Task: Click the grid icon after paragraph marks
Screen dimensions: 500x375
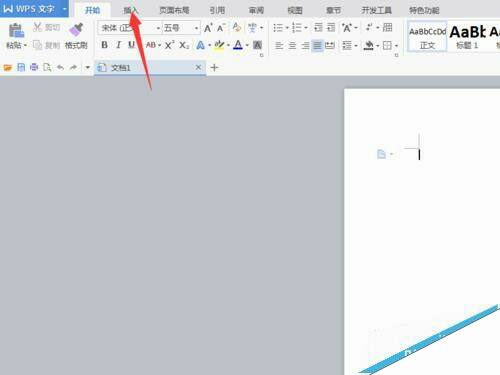Action: pos(387,27)
